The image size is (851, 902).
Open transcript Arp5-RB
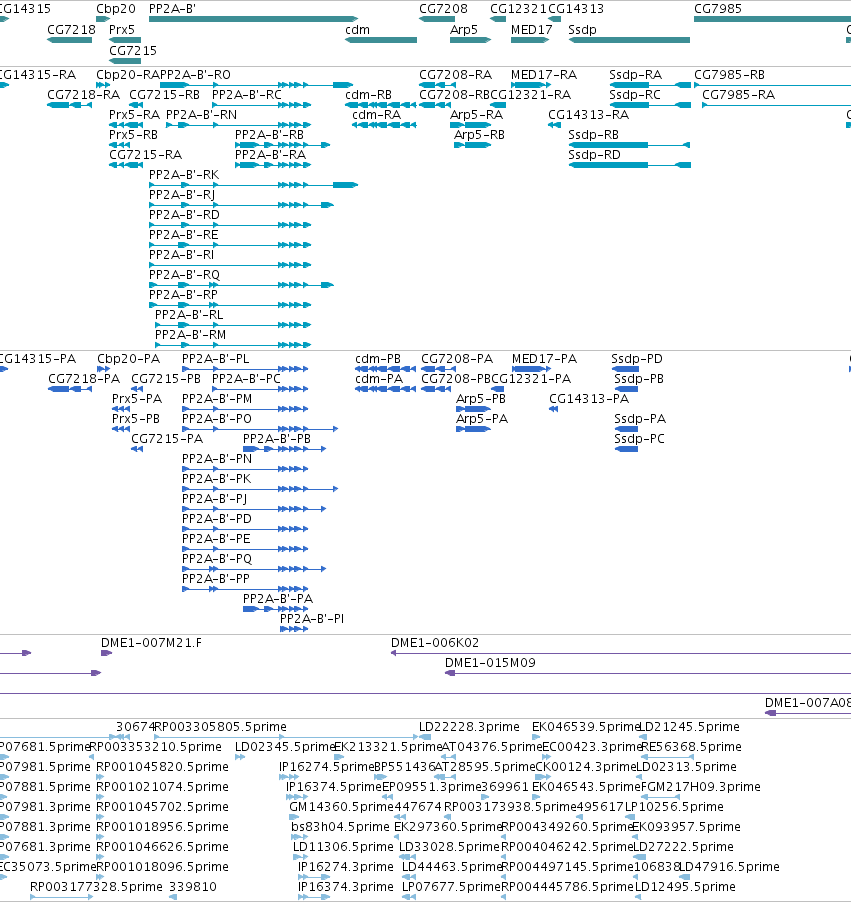[x=479, y=135]
